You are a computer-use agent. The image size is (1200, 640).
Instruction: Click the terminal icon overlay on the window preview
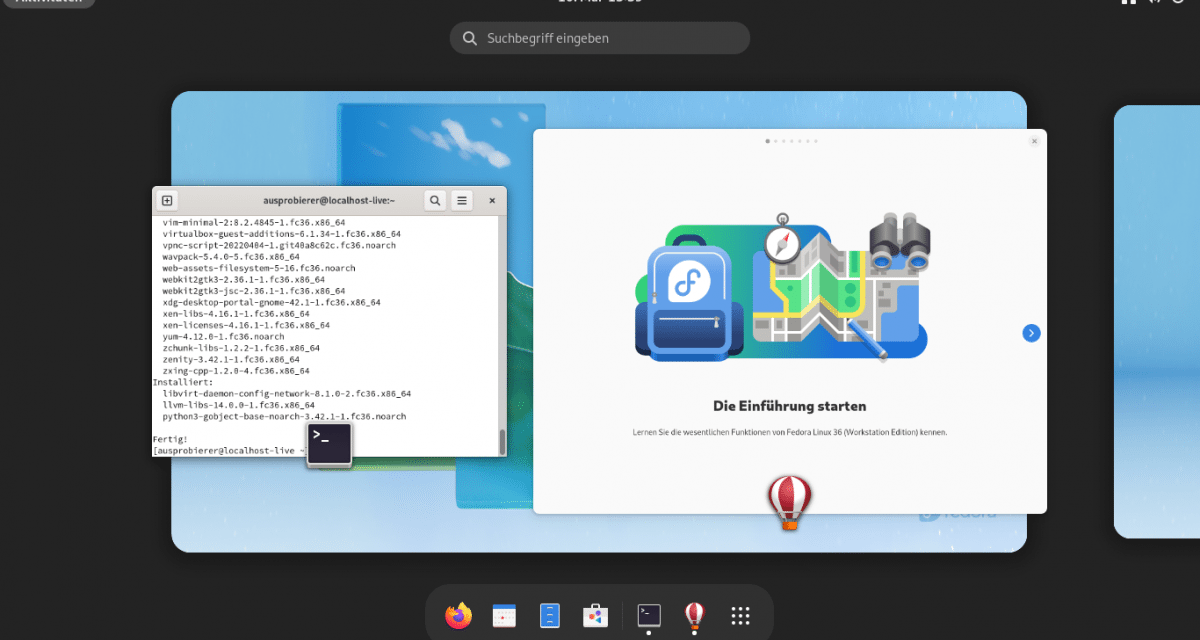(x=330, y=444)
